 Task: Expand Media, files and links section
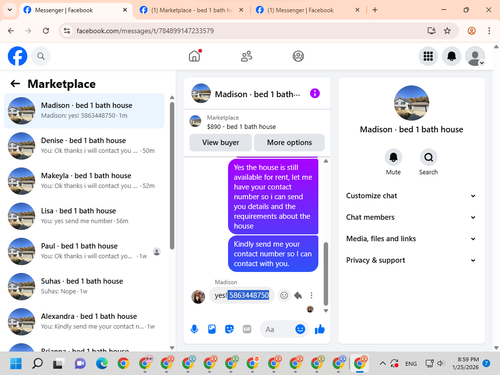[411, 239]
